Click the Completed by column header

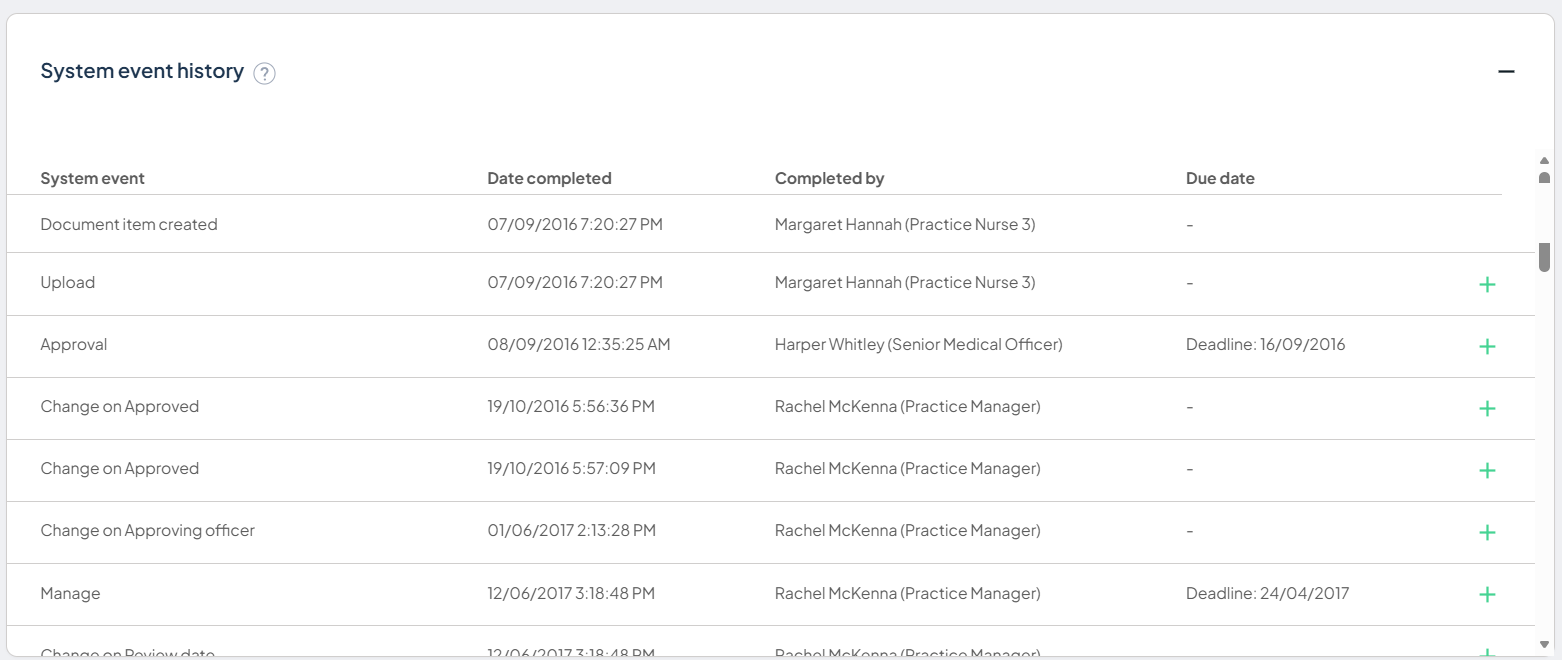[x=829, y=179]
